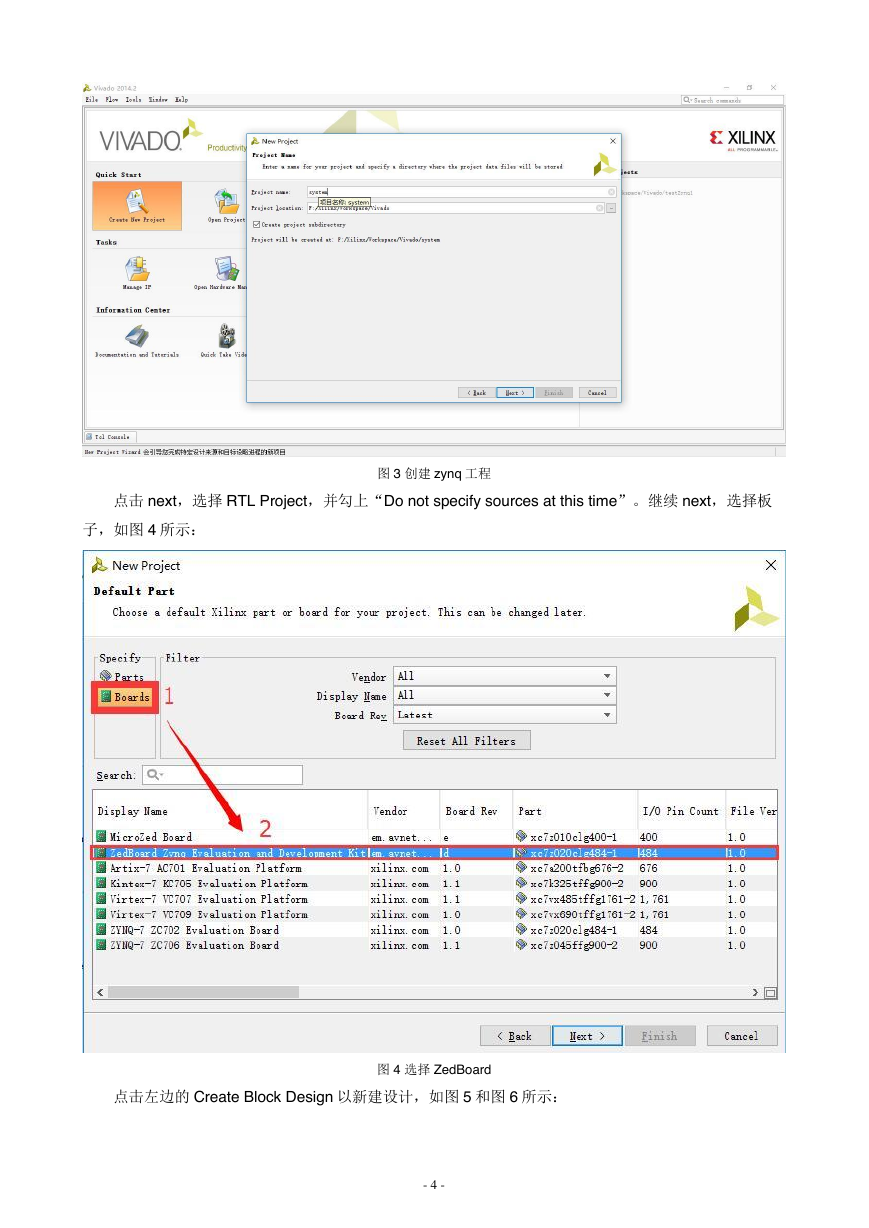Click the Tcl Console tab icon
The height and width of the screenshot is (1228, 869).
coord(89,437)
